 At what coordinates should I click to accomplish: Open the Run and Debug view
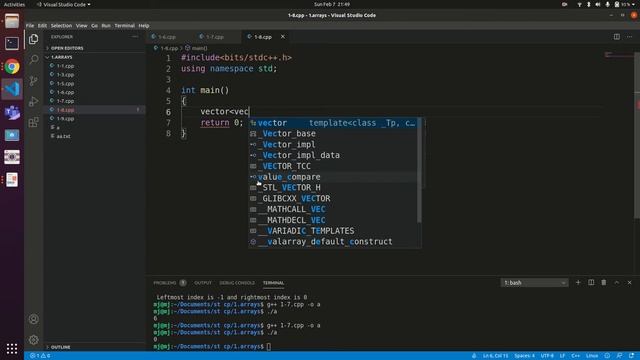(33, 101)
